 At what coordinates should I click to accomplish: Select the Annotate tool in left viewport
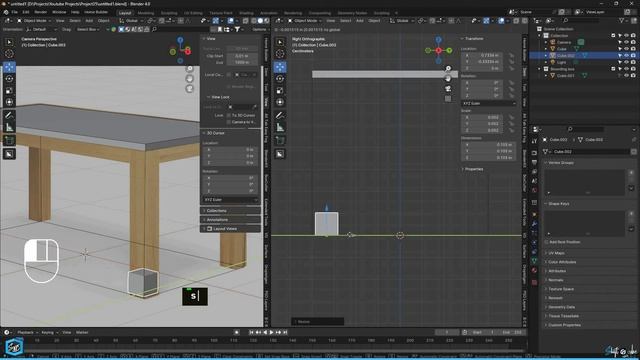tap(9, 116)
